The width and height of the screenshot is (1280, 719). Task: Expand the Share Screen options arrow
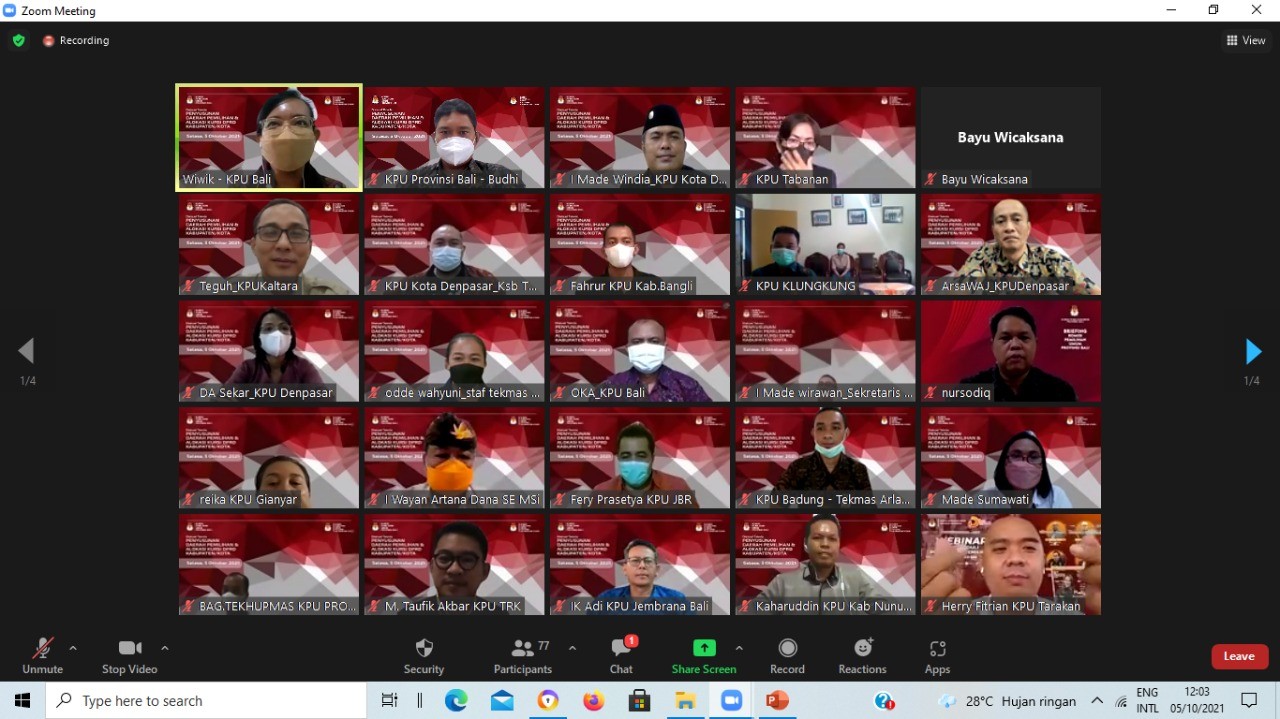coord(739,648)
